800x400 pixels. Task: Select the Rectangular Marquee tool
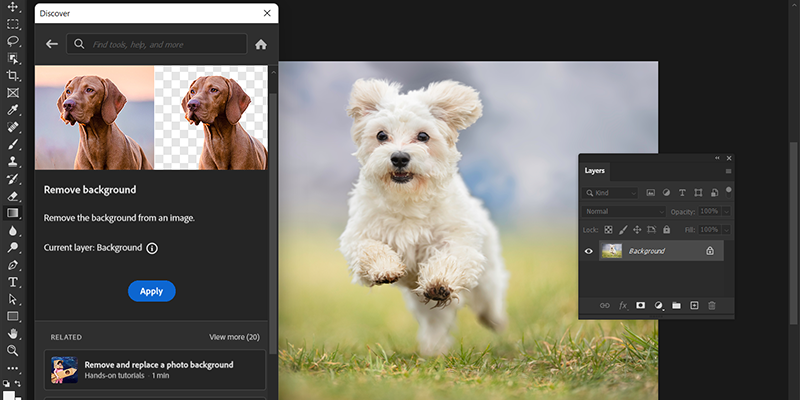click(13, 24)
